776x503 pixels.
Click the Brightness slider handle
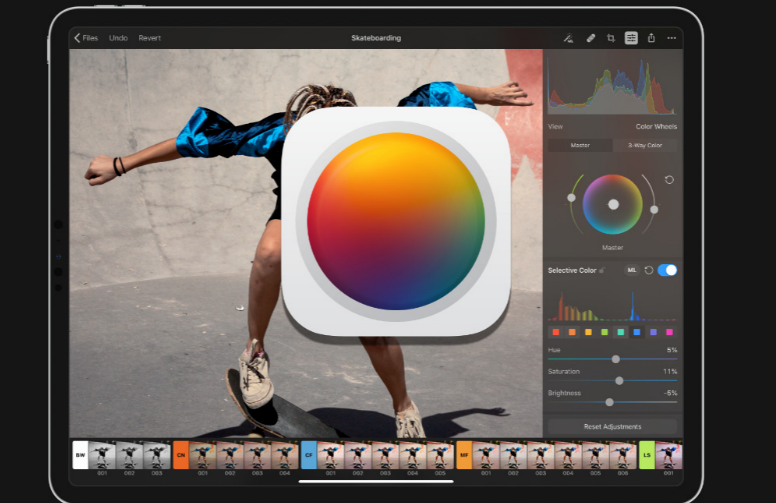click(610, 402)
